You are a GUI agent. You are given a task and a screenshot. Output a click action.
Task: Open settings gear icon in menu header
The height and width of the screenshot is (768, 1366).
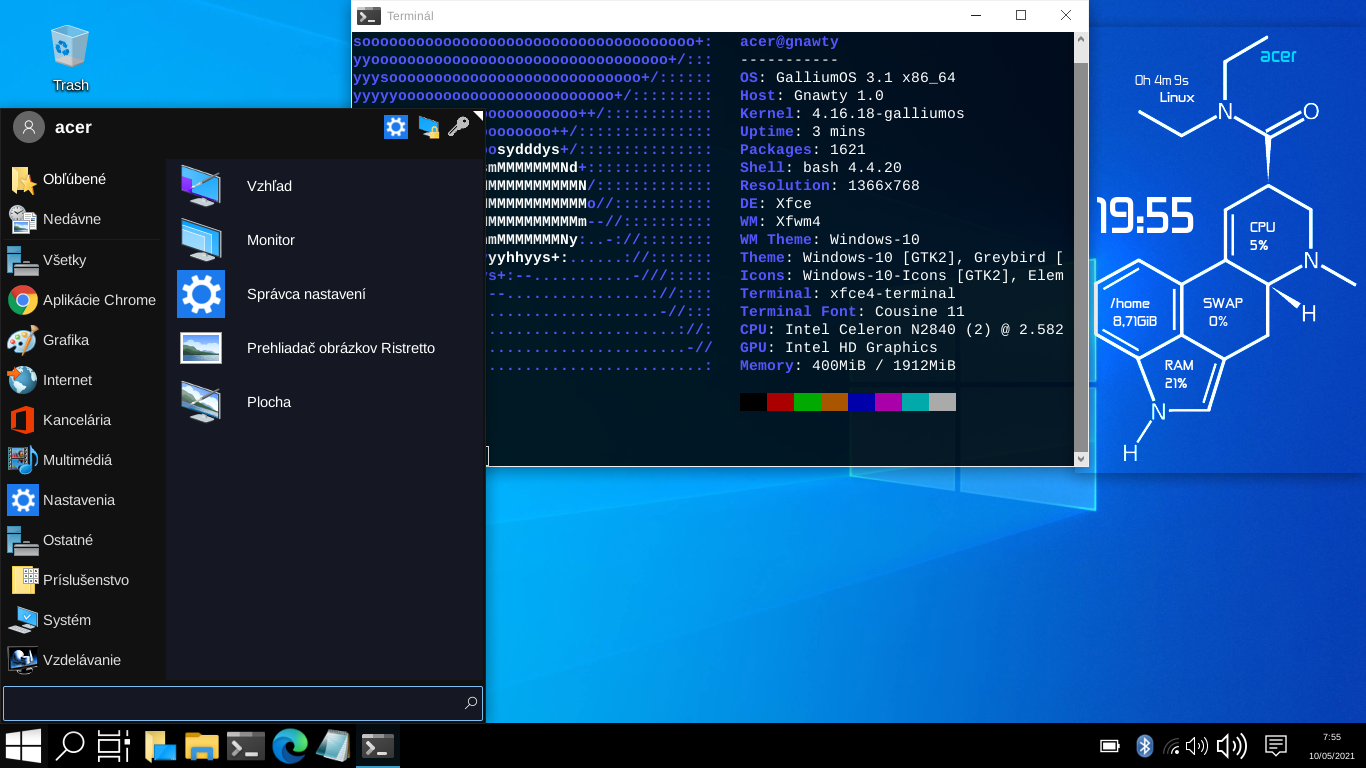[396, 127]
